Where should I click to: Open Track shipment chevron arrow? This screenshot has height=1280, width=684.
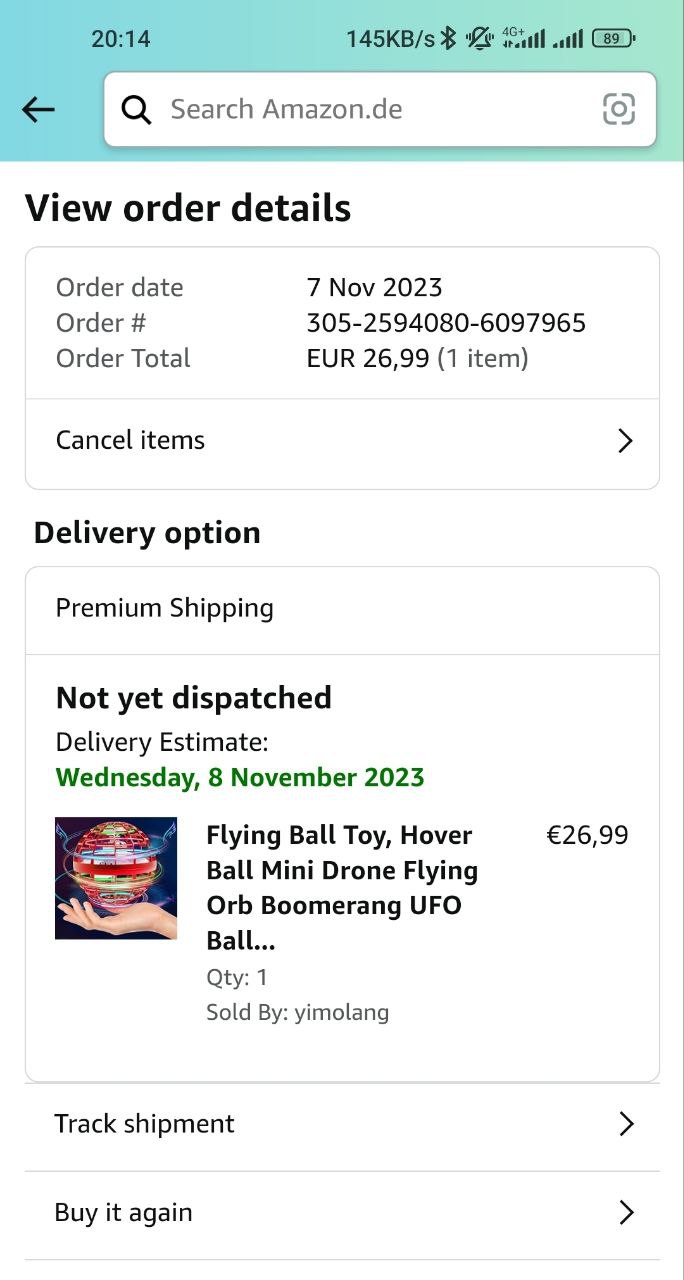[x=626, y=1124]
